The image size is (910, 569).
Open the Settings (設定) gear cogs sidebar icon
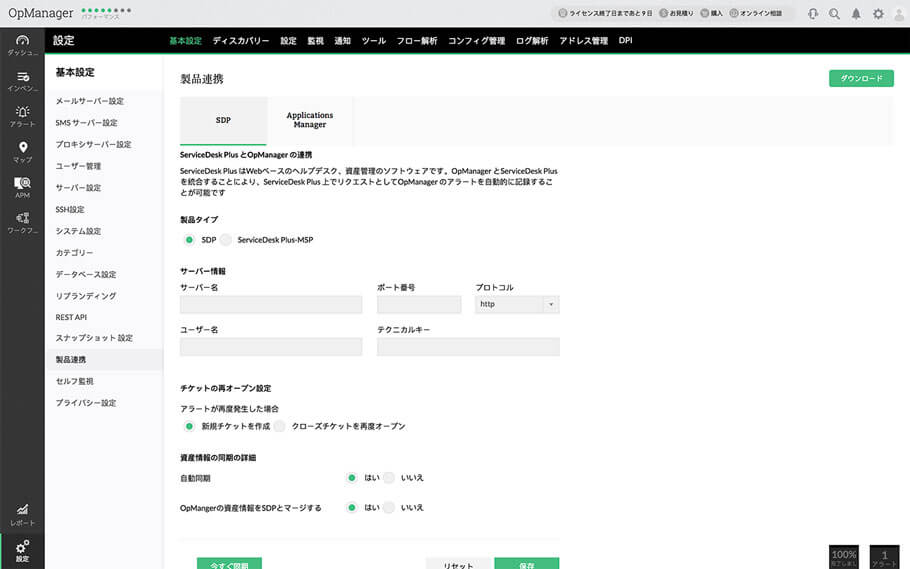22,551
